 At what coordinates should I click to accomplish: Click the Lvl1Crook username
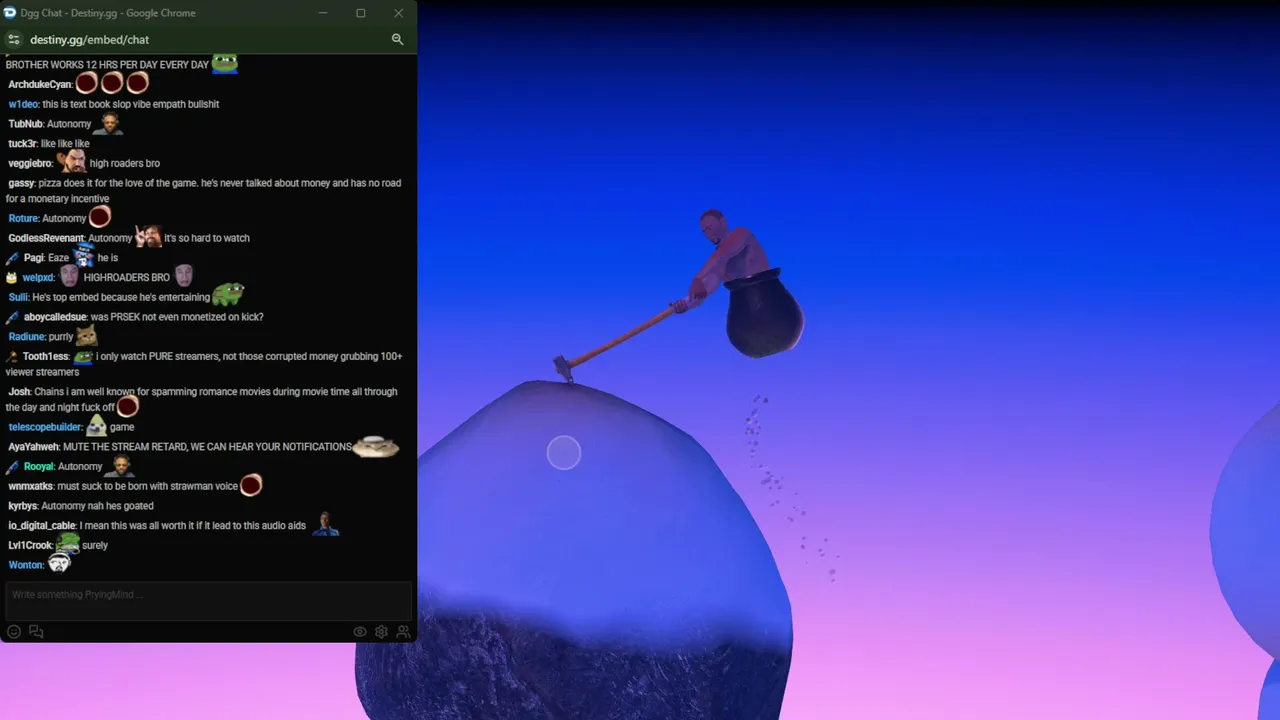coord(30,545)
